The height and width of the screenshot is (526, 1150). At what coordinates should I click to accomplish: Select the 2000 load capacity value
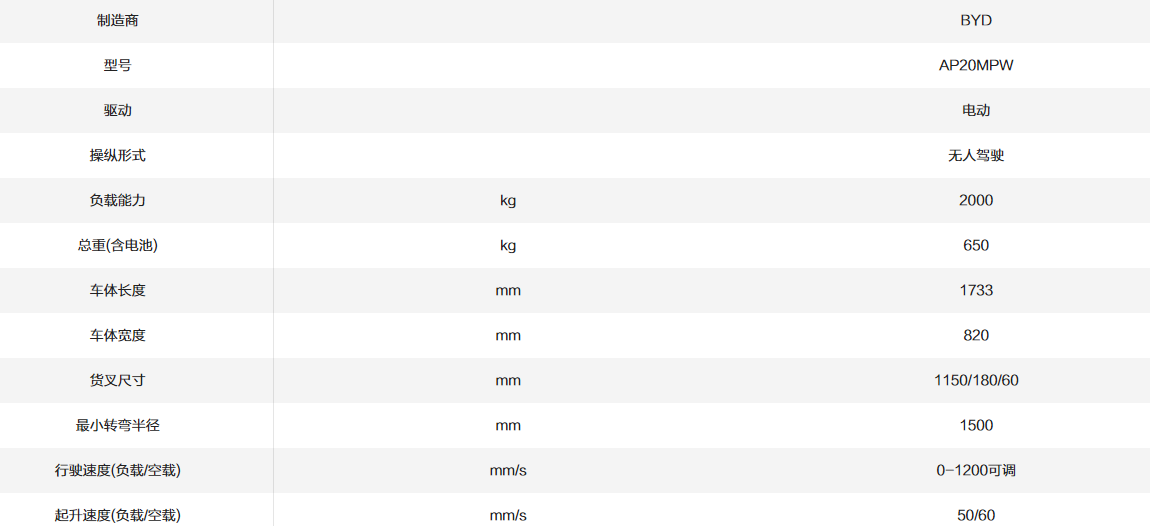[x=975, y=200]
